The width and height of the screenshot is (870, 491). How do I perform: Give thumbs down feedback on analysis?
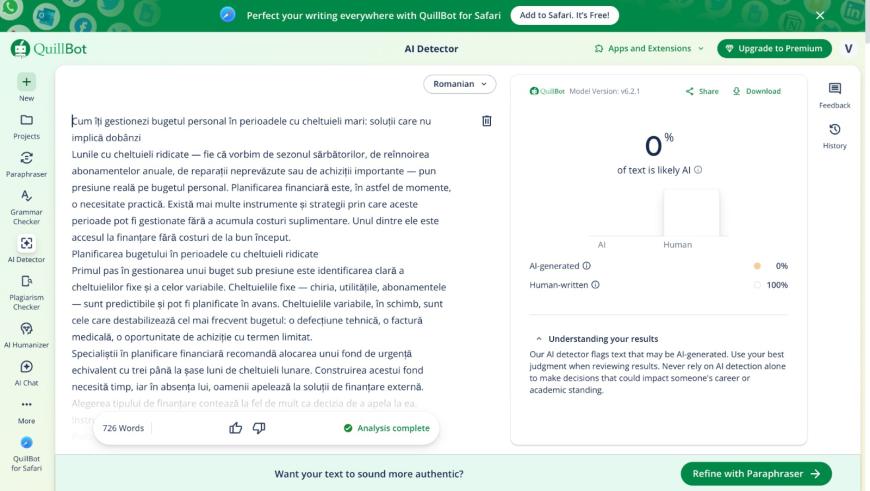259,428
